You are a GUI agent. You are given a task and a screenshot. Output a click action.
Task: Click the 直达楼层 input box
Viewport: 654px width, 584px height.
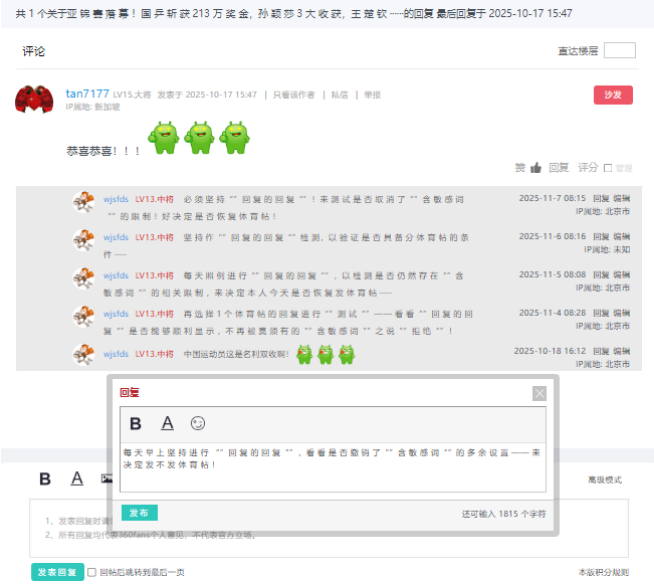tap(619, 51)
